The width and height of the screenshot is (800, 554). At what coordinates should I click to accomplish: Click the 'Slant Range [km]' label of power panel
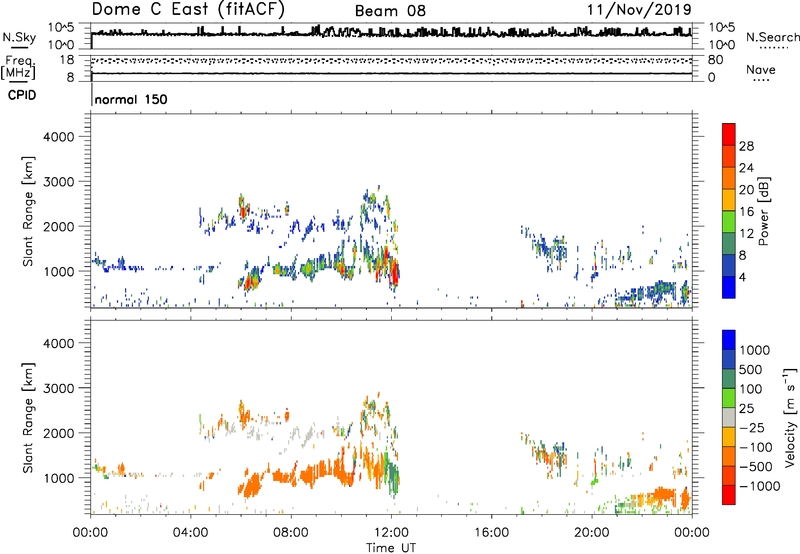pos(28,211)
